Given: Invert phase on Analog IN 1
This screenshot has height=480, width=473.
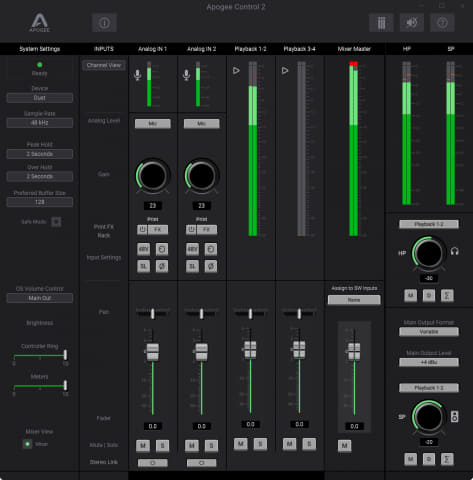Looking at the screenshot, I should point(162,266).
